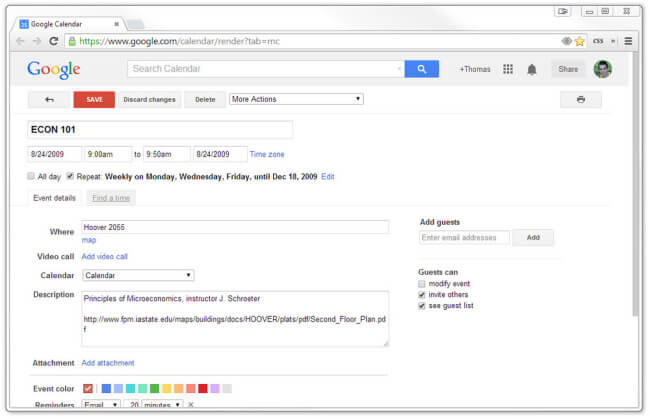Edit the repeat settings
Viewport: 650px width, 419px height.
(x=327, y=177)
